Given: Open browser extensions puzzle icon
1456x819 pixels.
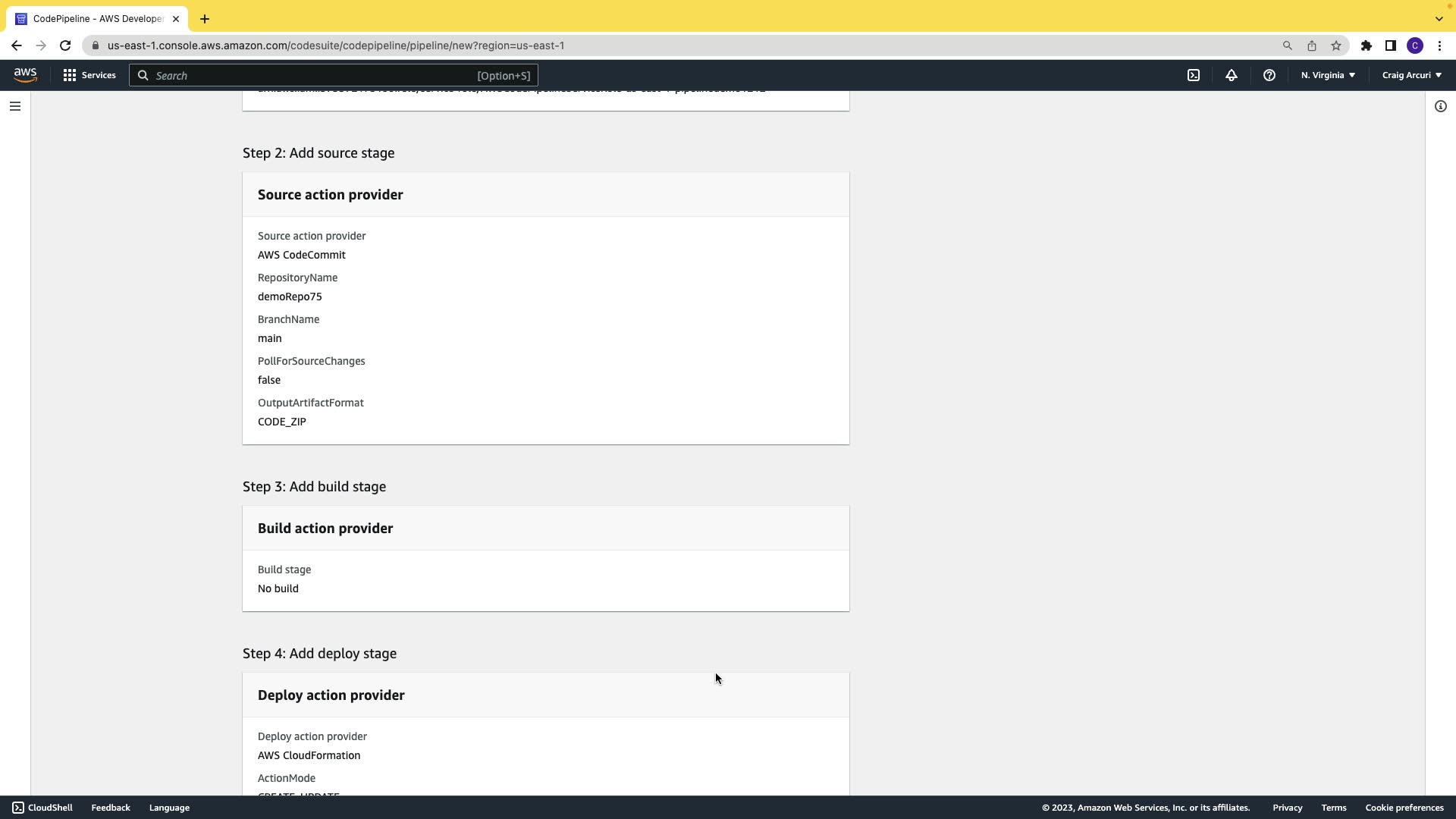Looking at the screenshot, I should point(1366,45).
